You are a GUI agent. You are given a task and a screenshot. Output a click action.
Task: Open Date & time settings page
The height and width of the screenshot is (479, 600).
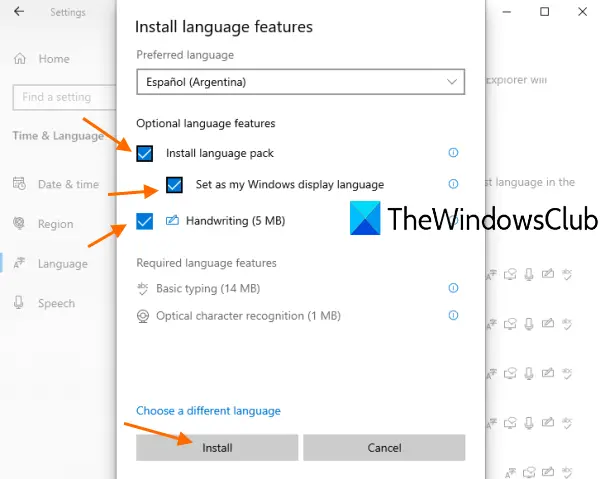[68, 184]
